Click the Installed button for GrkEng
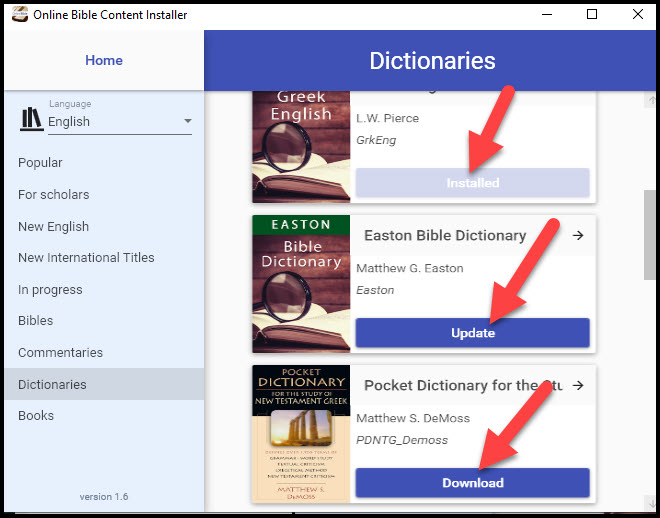 pos(472,183)
